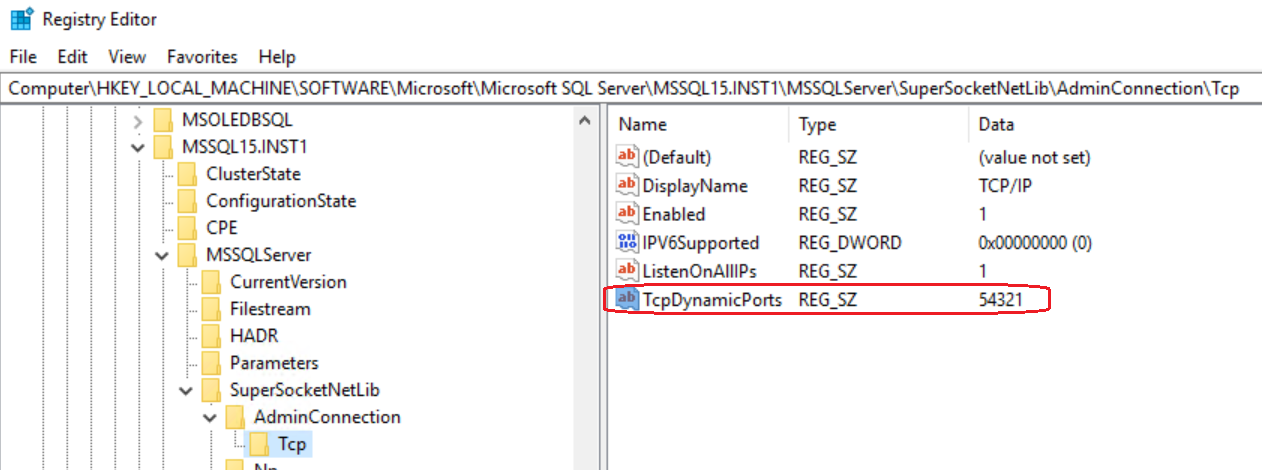The width and height of the screenshot is (1262, 470).
Task: Select the ClusterState folder icon
Action: (x=188, y=174)
